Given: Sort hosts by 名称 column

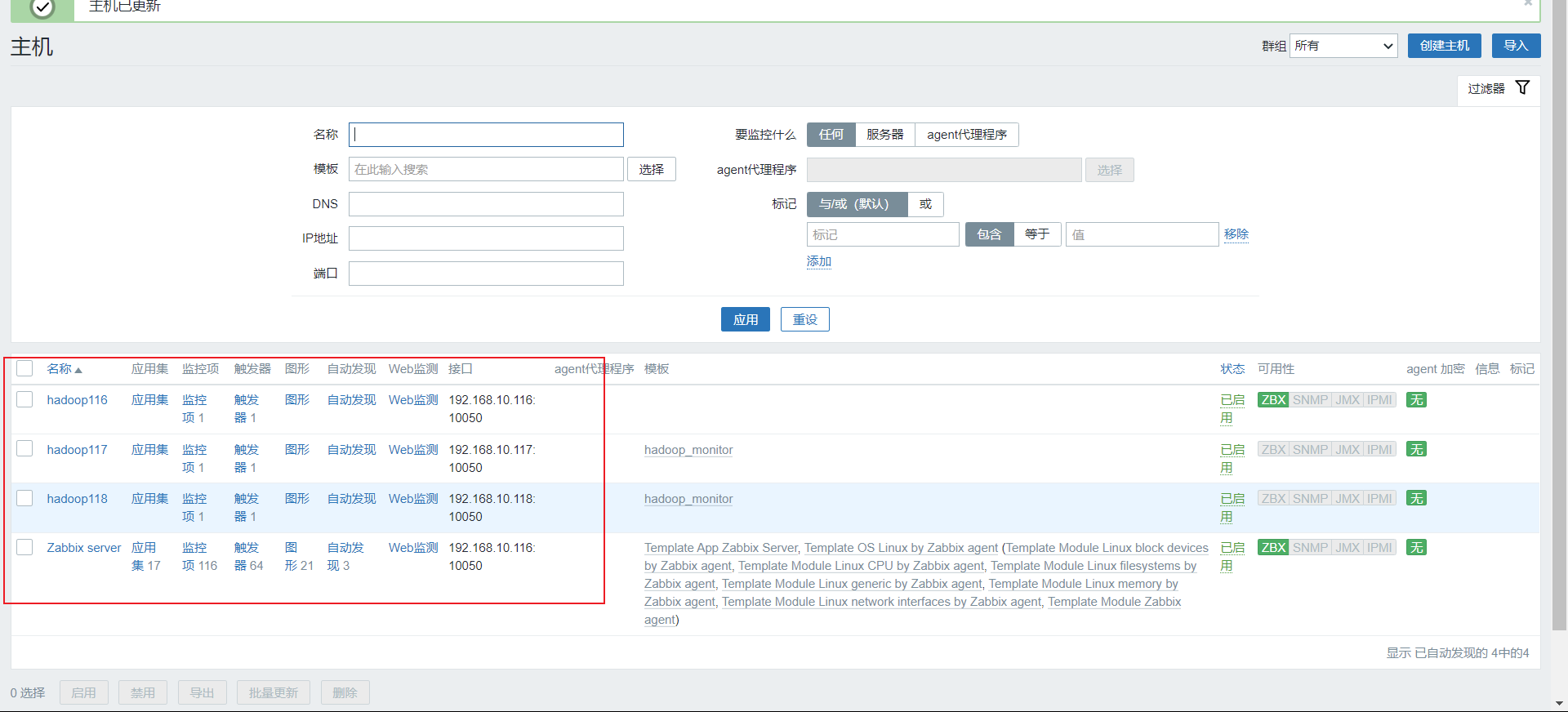Looking at the screenshot, I should [65, 369].
